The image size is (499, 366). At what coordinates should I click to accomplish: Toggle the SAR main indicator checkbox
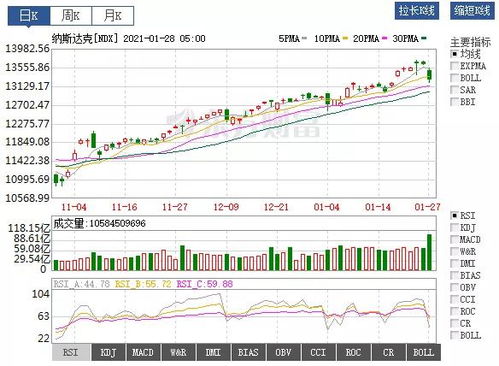pos(454,90)
